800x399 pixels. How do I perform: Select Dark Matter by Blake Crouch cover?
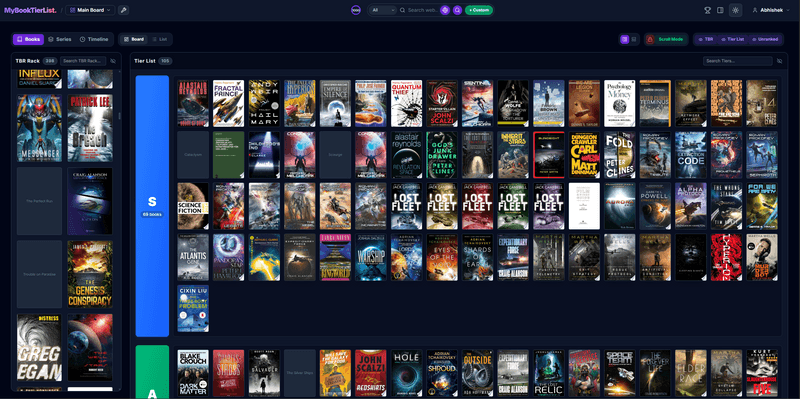pos(193,373)
